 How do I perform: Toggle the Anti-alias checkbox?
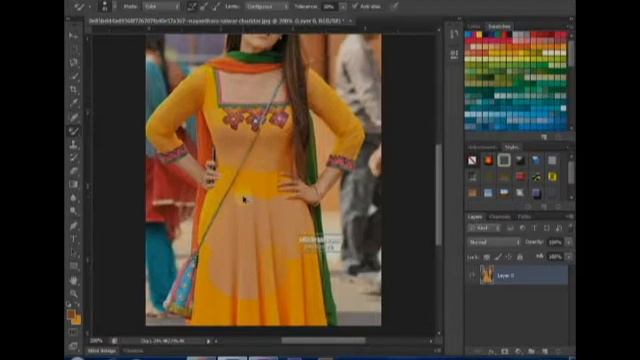coord(355,6)
